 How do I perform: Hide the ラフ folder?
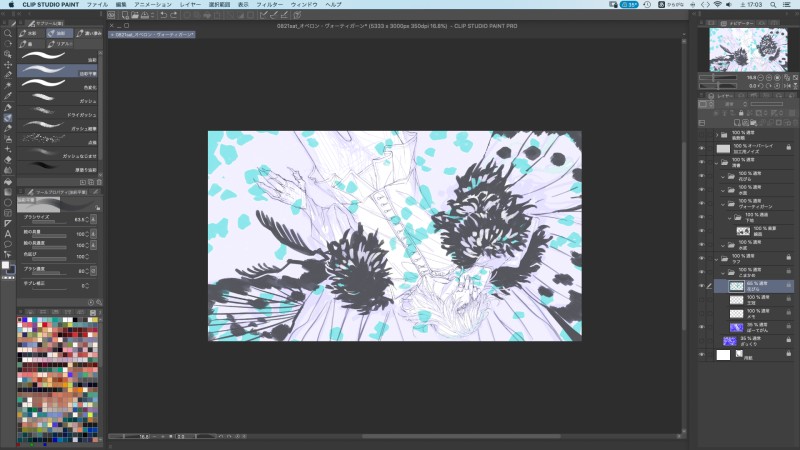point(702,259)
